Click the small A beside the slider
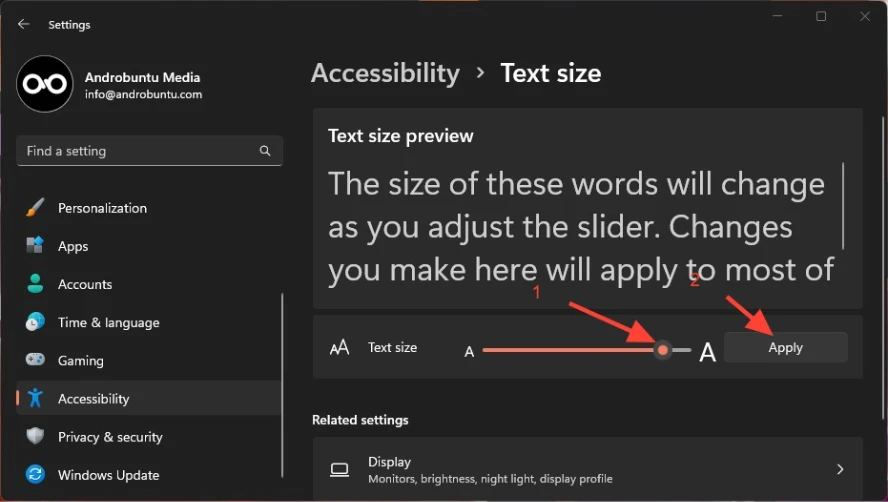 pos(469,352)
